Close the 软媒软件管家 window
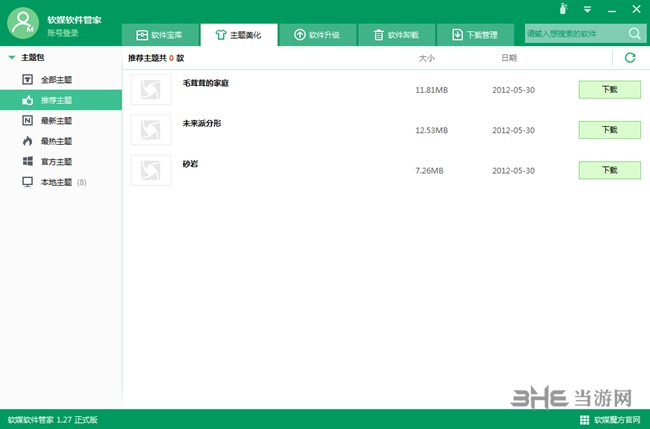Screen dimensions: 650x429 pyautogui.click(x=636, y=9)
